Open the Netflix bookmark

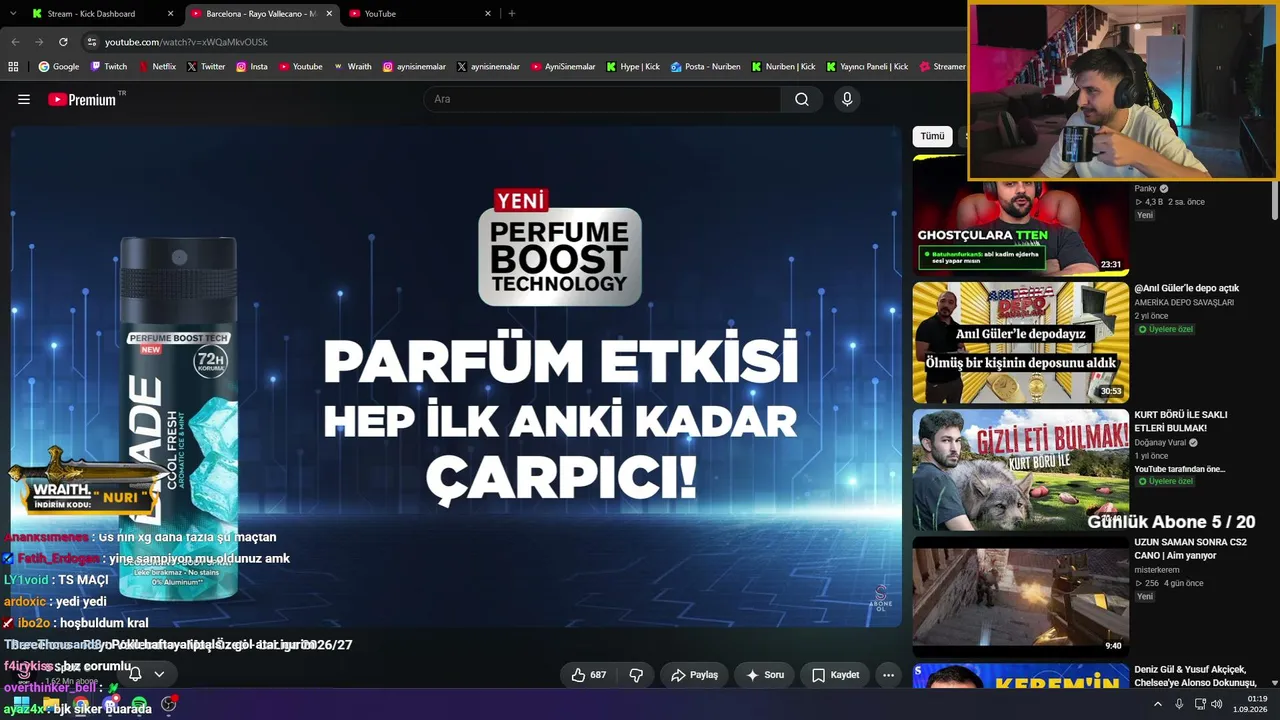tap(156, 67)
